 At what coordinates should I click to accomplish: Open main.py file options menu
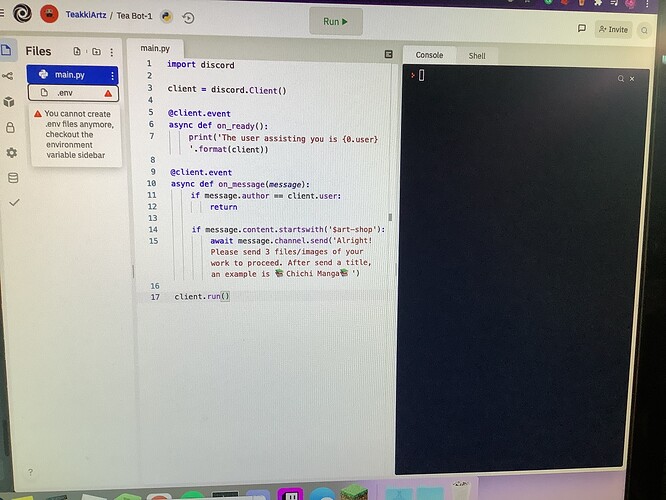coord(112,76)
